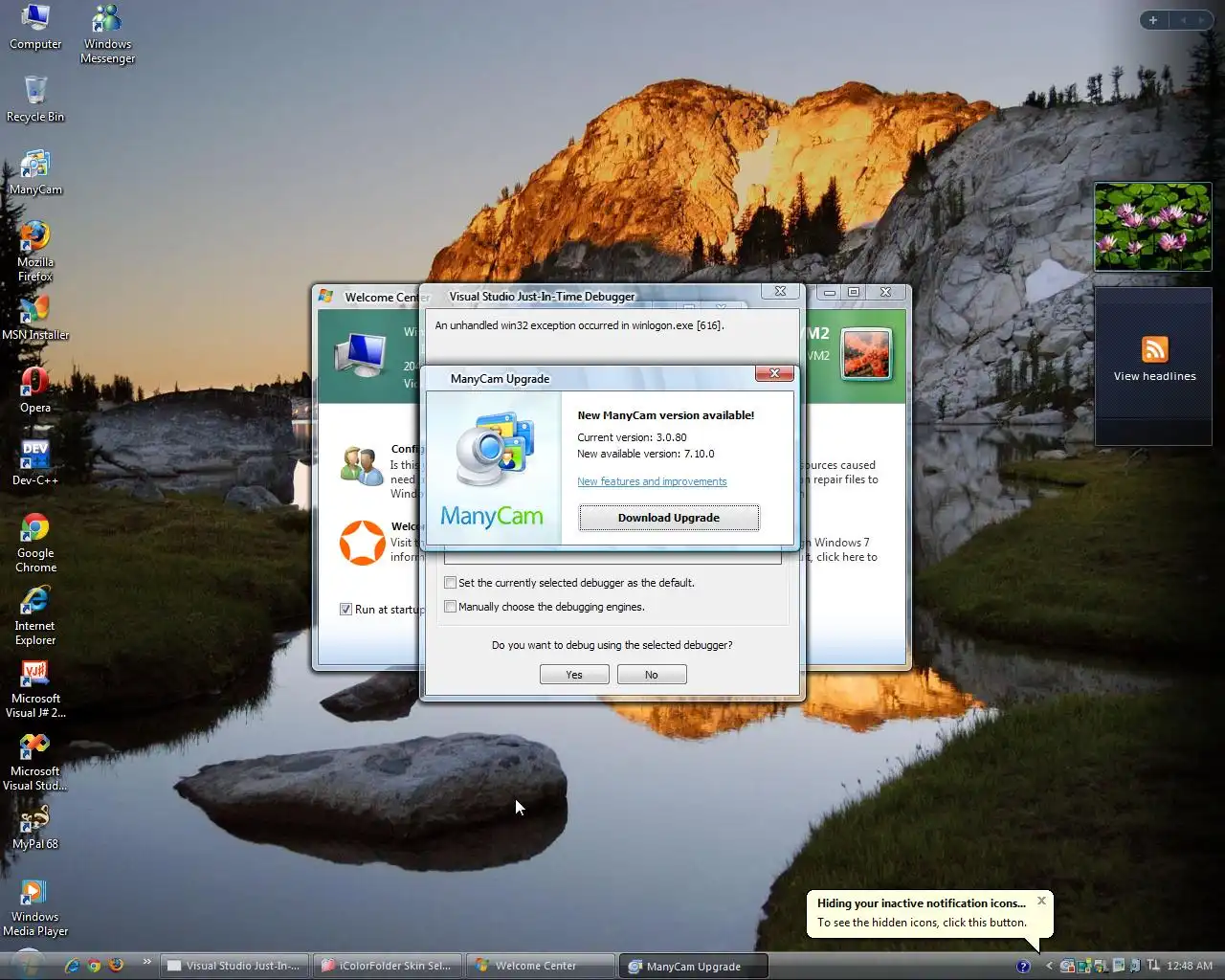Viewport: 1225px width, 980px height.
Task: Open the MSN Installer desktop icon
Action: pos(35,318)
